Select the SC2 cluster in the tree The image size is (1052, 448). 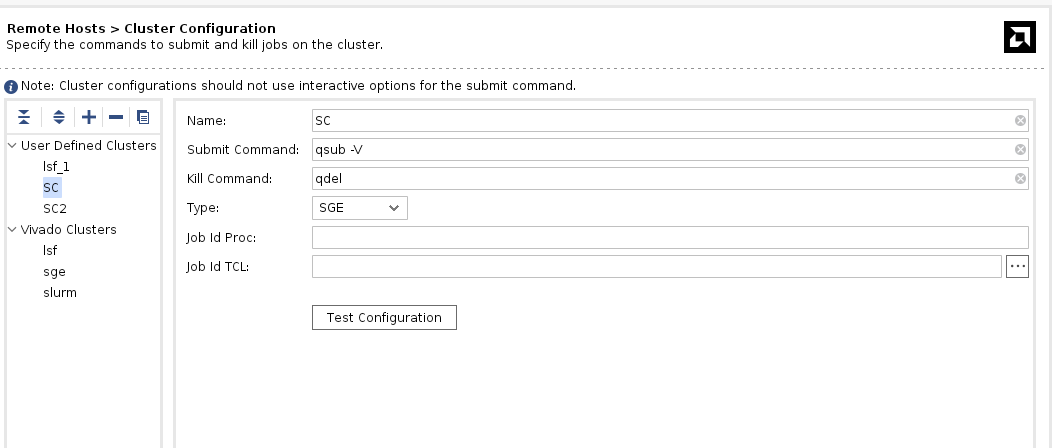coord(54,209)
